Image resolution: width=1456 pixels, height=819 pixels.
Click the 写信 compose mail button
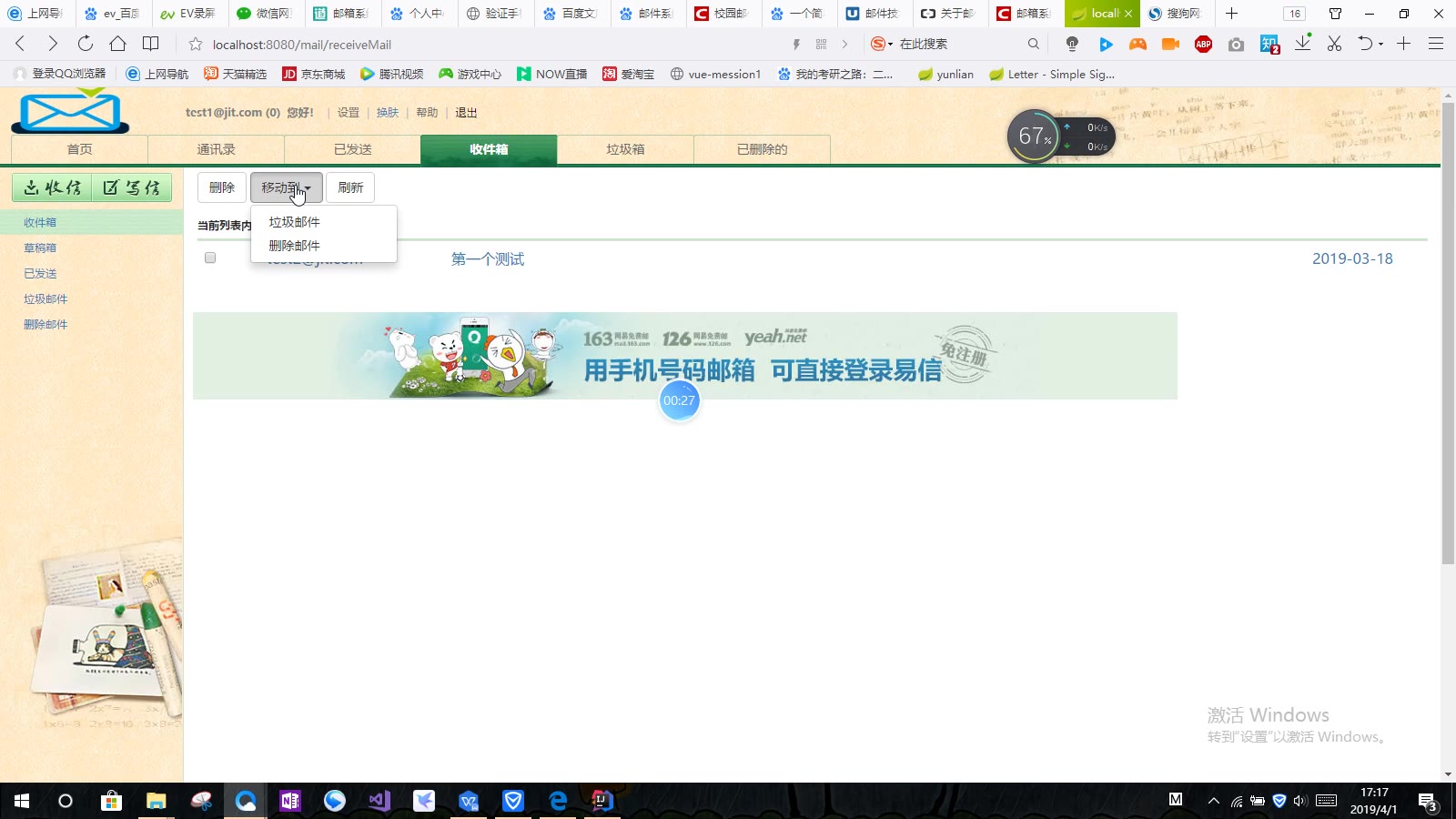click(132, 187)
